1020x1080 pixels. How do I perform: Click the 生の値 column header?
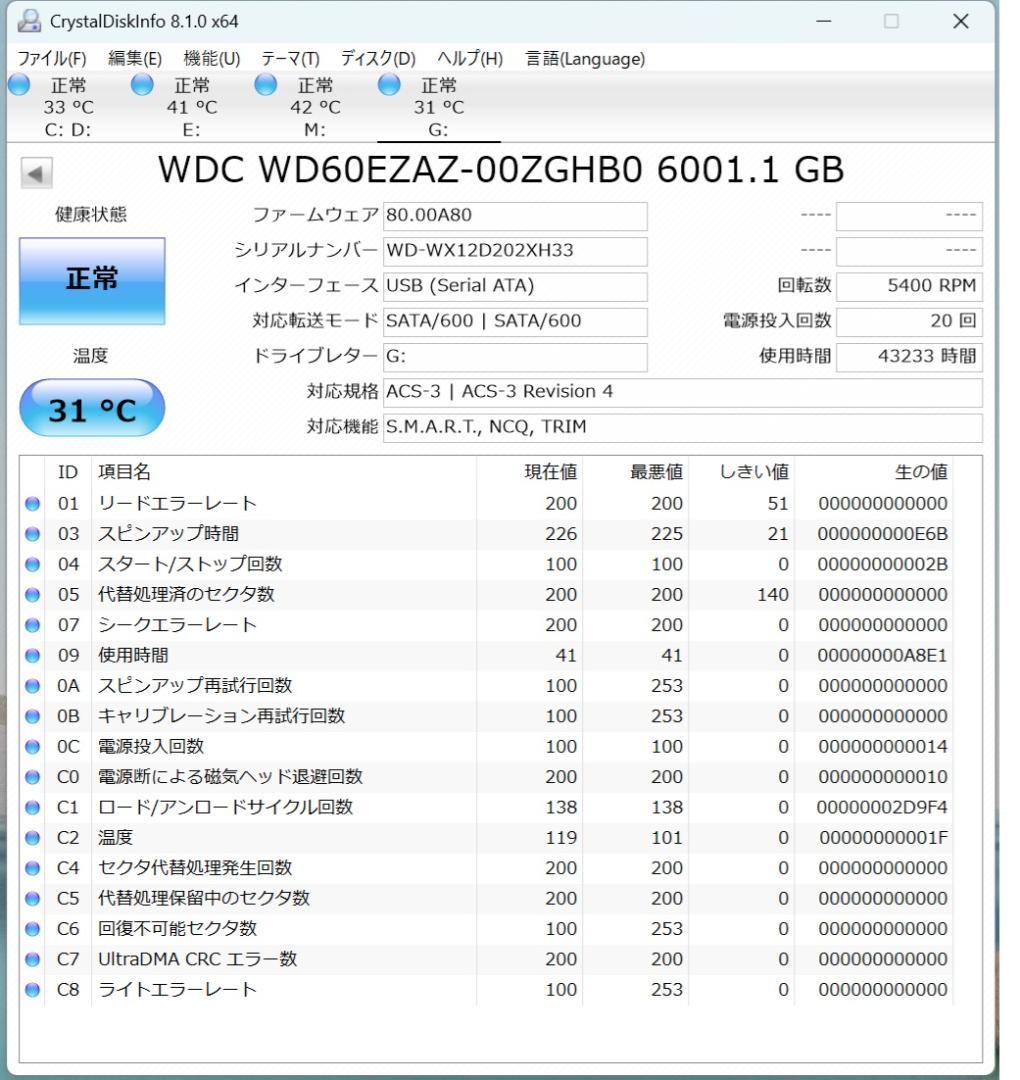coord(873,472)
